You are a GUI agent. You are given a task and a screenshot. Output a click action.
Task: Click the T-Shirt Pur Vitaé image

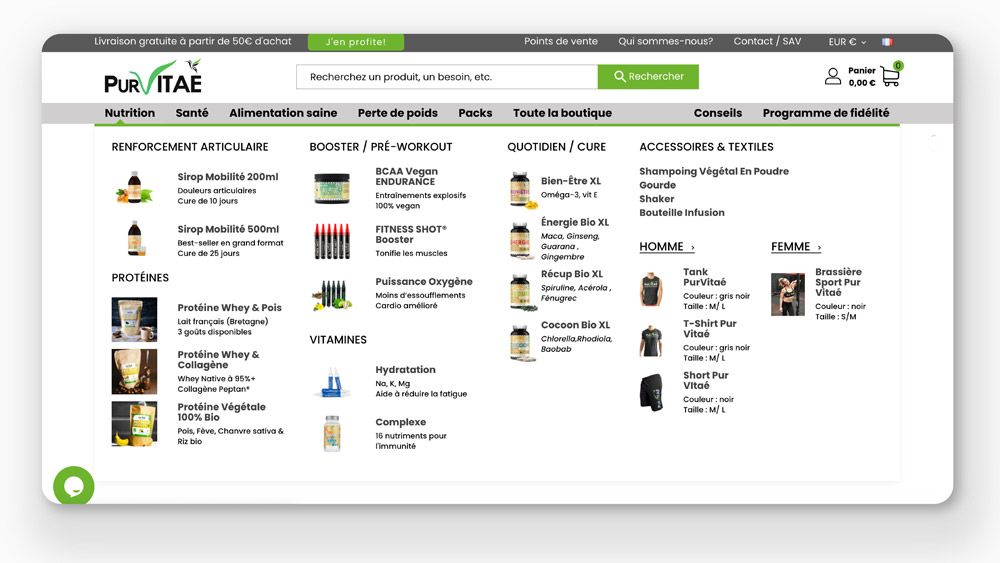point(651,341)
